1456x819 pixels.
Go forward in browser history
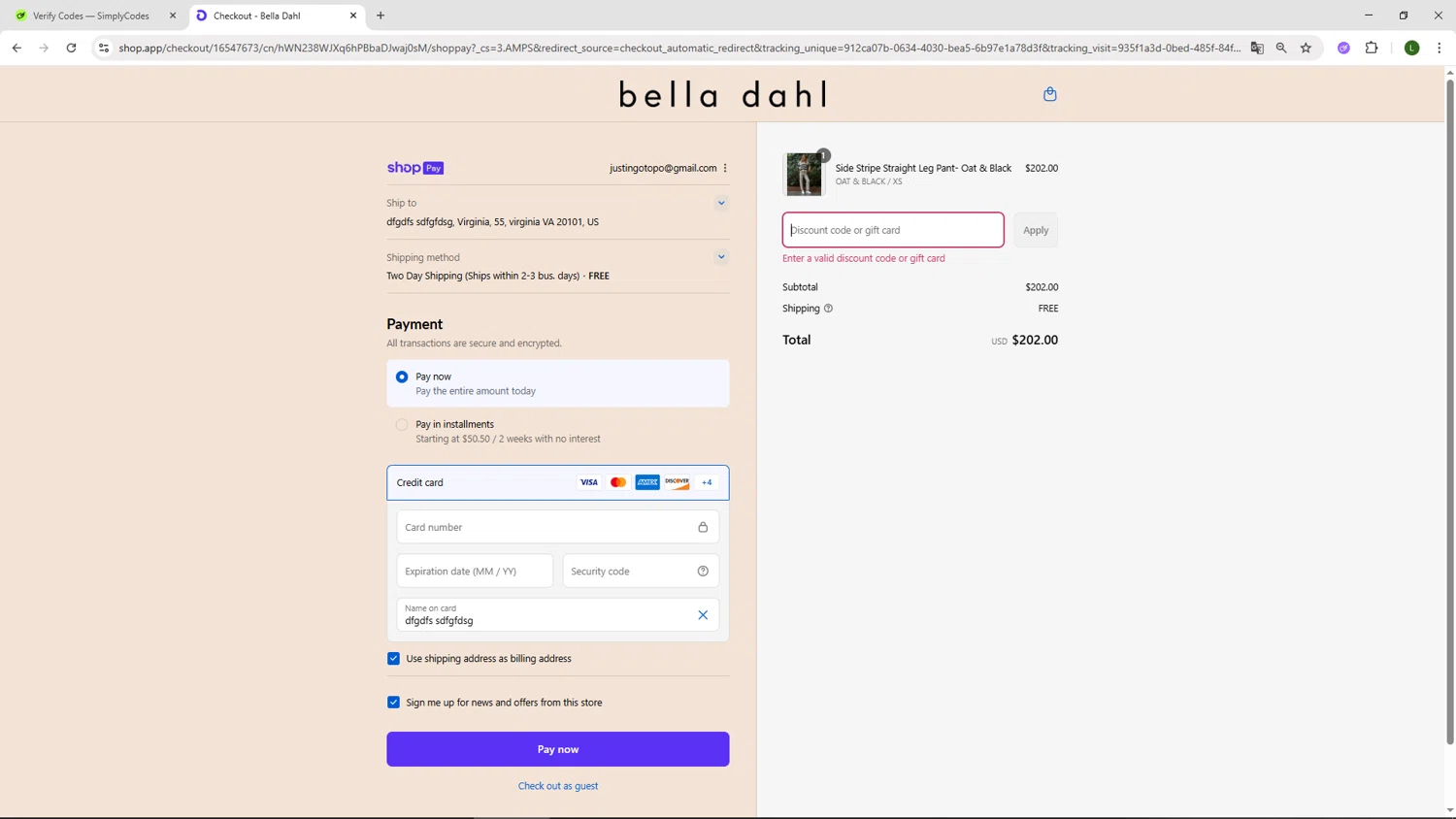coord(44,48)
